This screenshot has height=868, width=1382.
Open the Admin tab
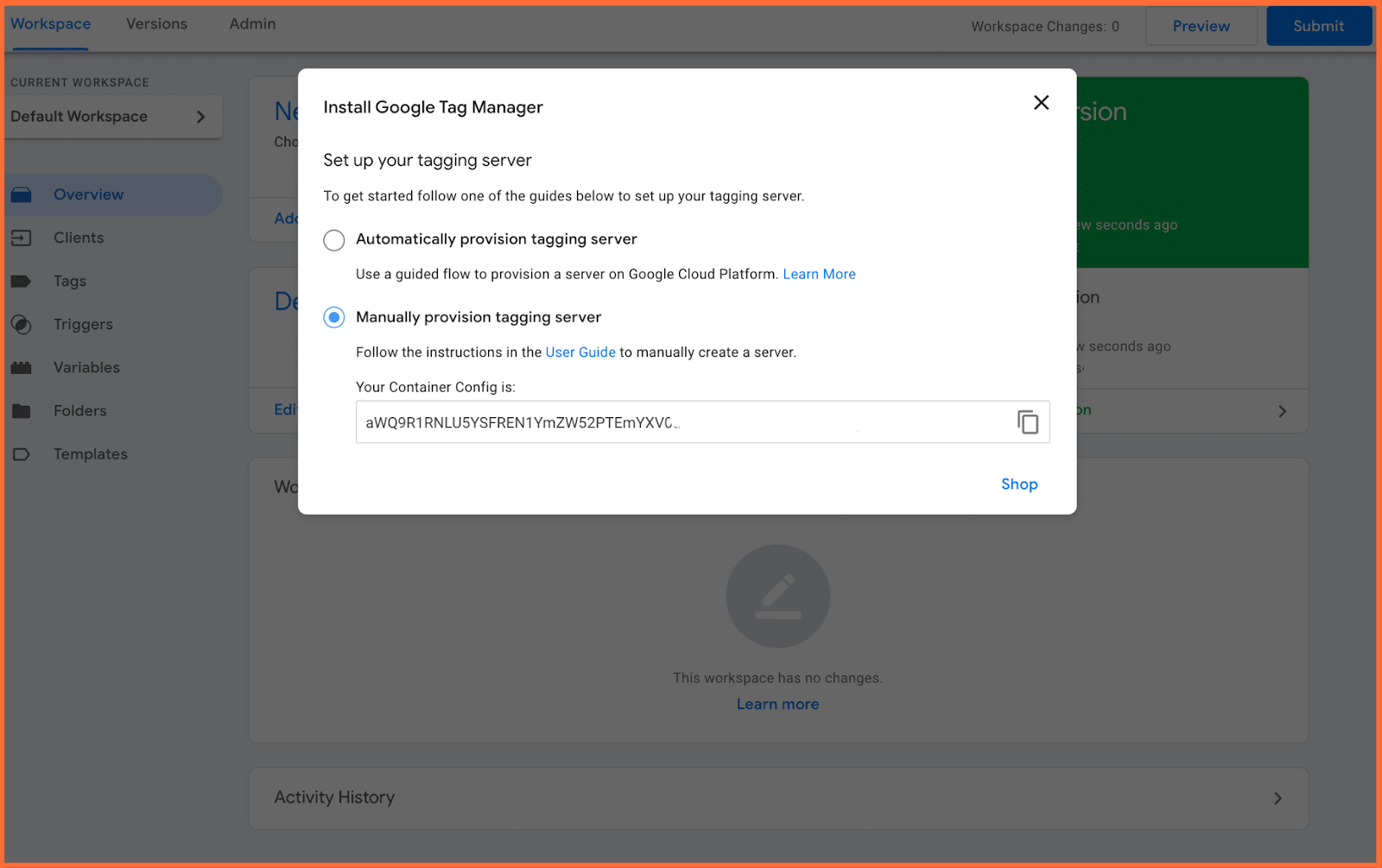tap(251, 24)
